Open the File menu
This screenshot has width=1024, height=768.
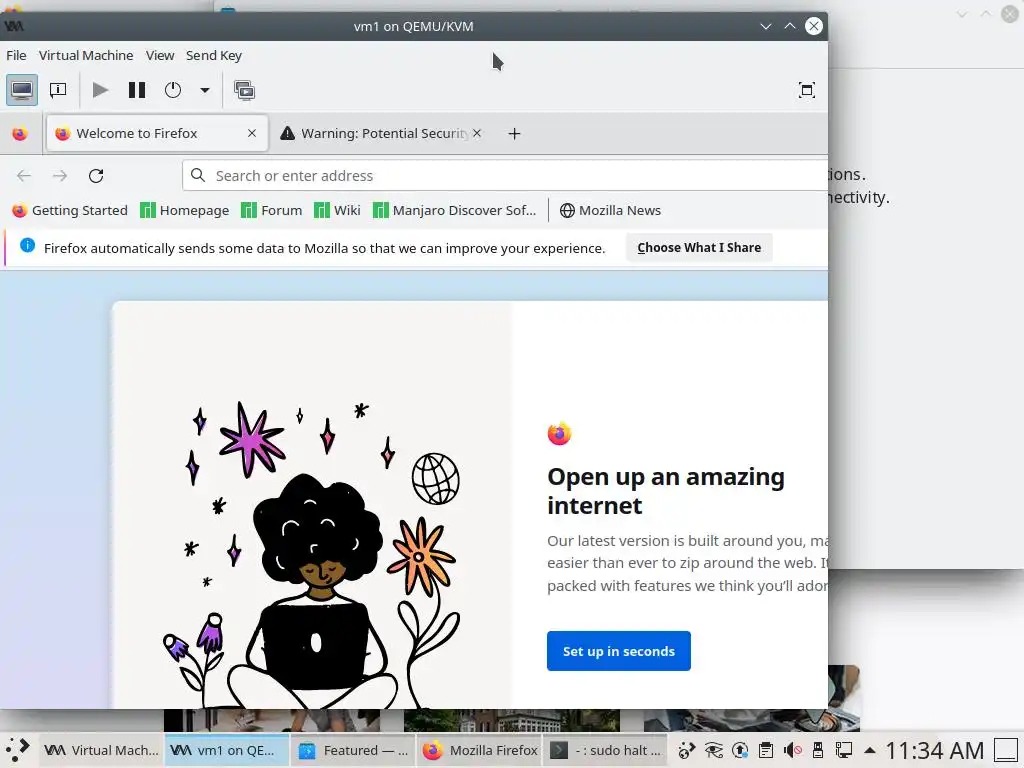[x=16, y=56]
